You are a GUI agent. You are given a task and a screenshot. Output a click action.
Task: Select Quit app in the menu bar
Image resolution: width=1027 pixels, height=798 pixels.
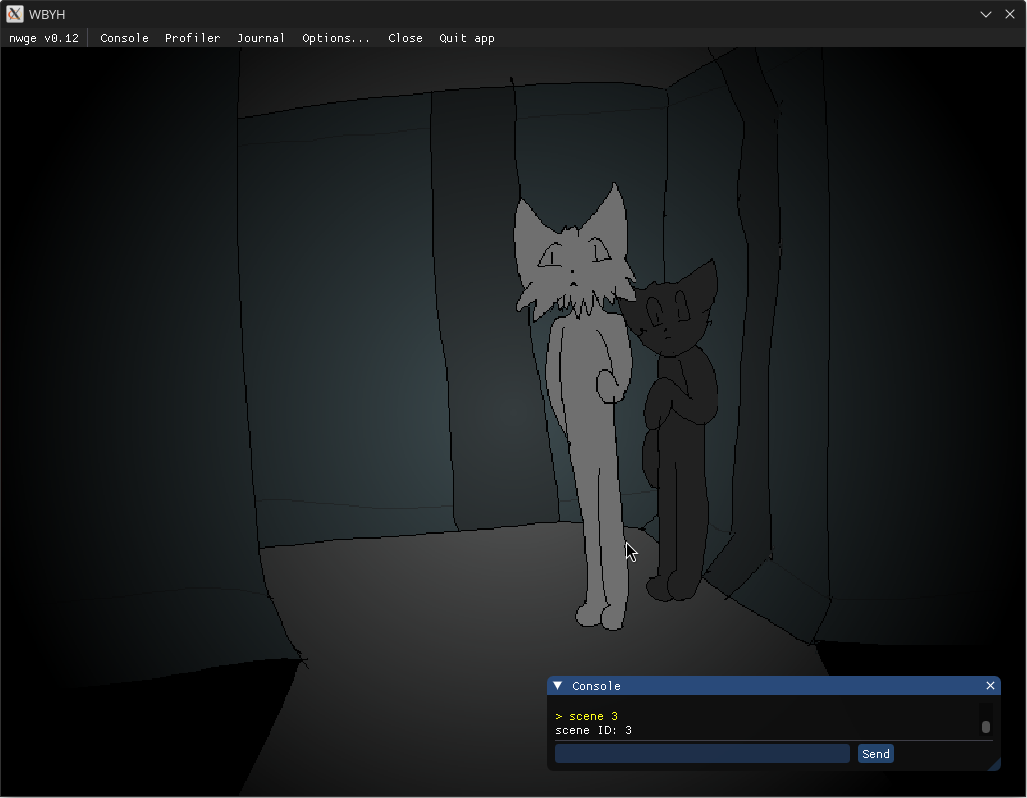467,38
